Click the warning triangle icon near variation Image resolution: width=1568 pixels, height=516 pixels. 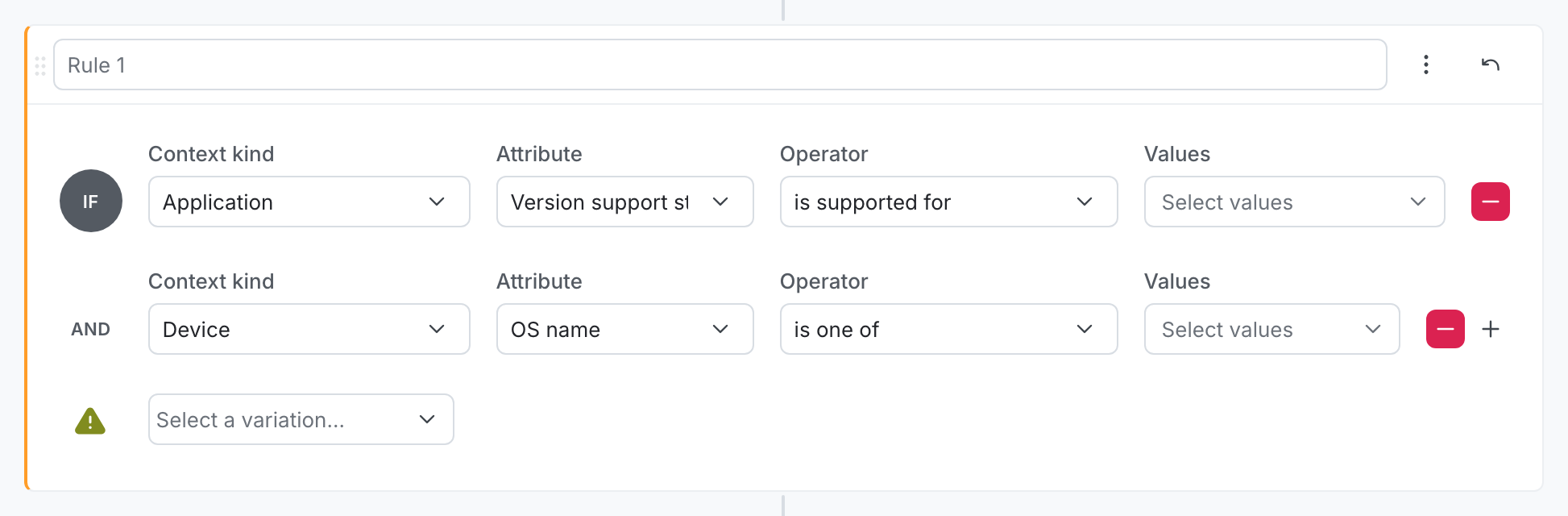(90, 420)
